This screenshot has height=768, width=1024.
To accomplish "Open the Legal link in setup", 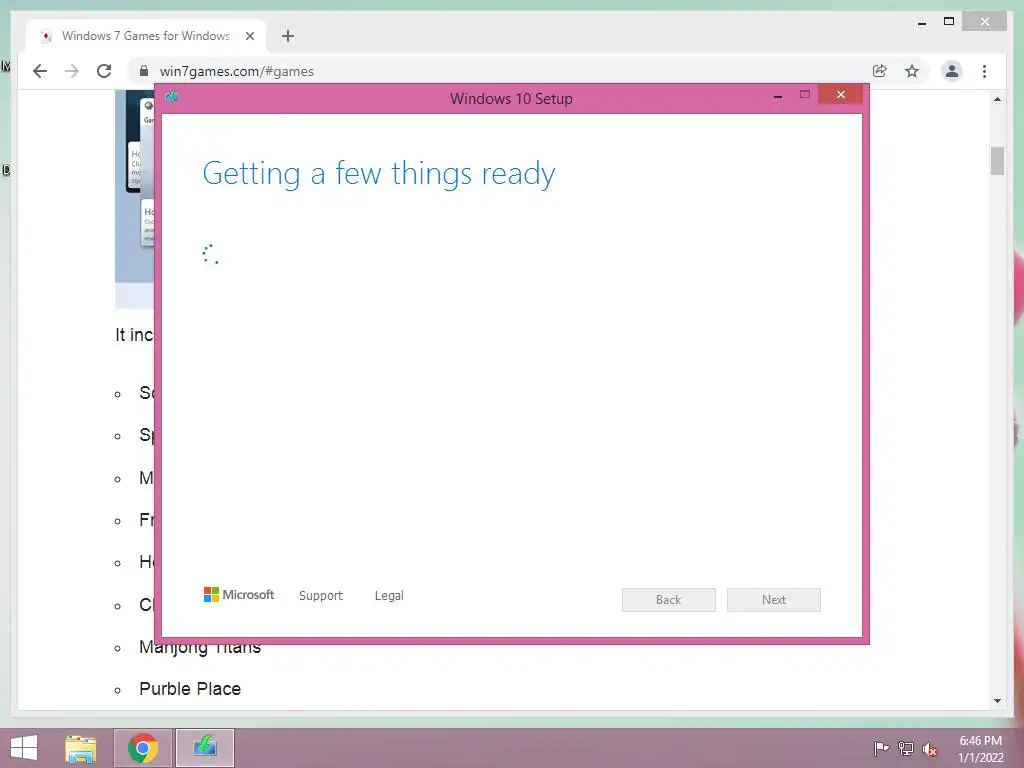I will 389,596.
